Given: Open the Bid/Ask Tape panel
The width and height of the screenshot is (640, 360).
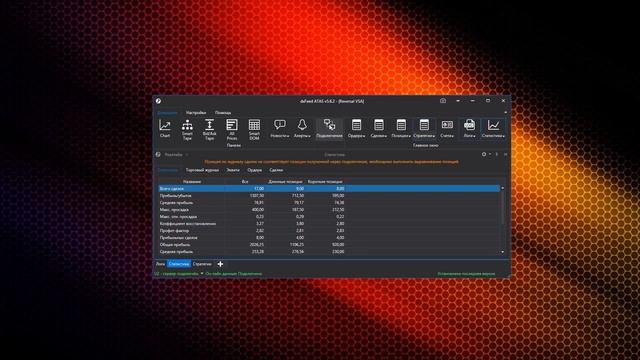Looking at the screenshot, I should tap(209, 130).
